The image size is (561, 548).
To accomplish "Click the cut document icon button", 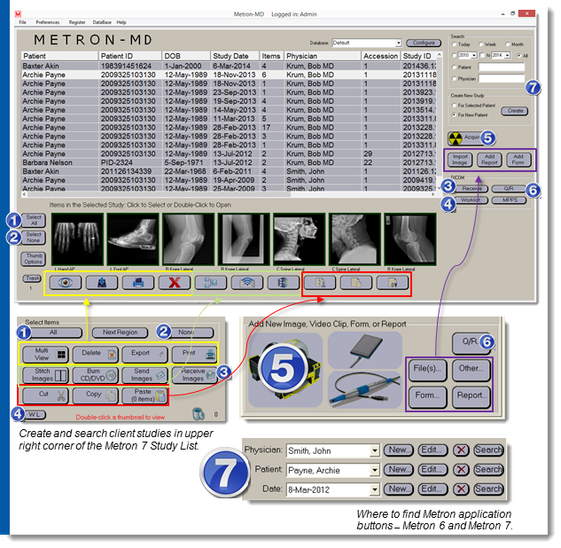I will pyautogui.click(x=320, y=283).
